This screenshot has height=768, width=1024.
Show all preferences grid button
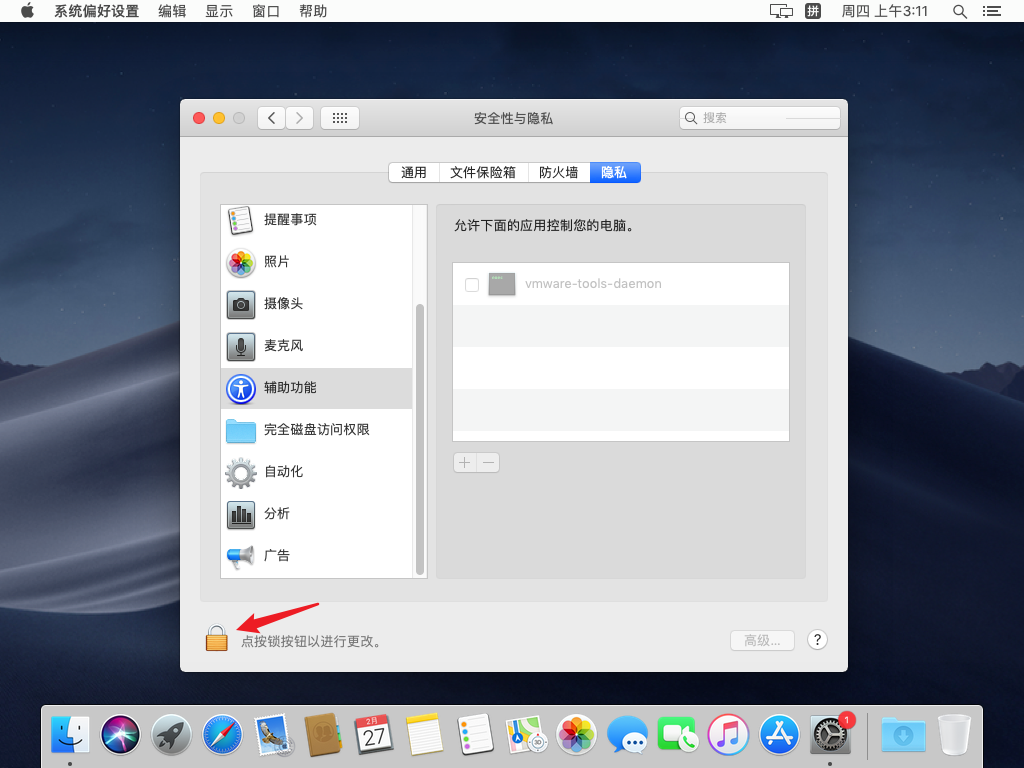coord(340,118)
